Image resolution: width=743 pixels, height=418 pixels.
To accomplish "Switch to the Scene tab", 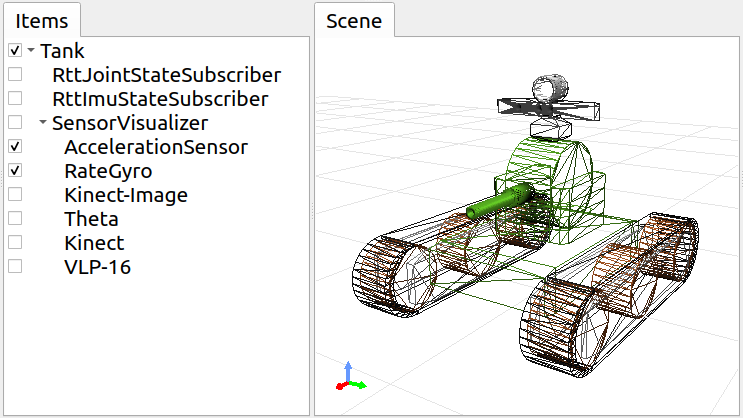I will 354,21.
